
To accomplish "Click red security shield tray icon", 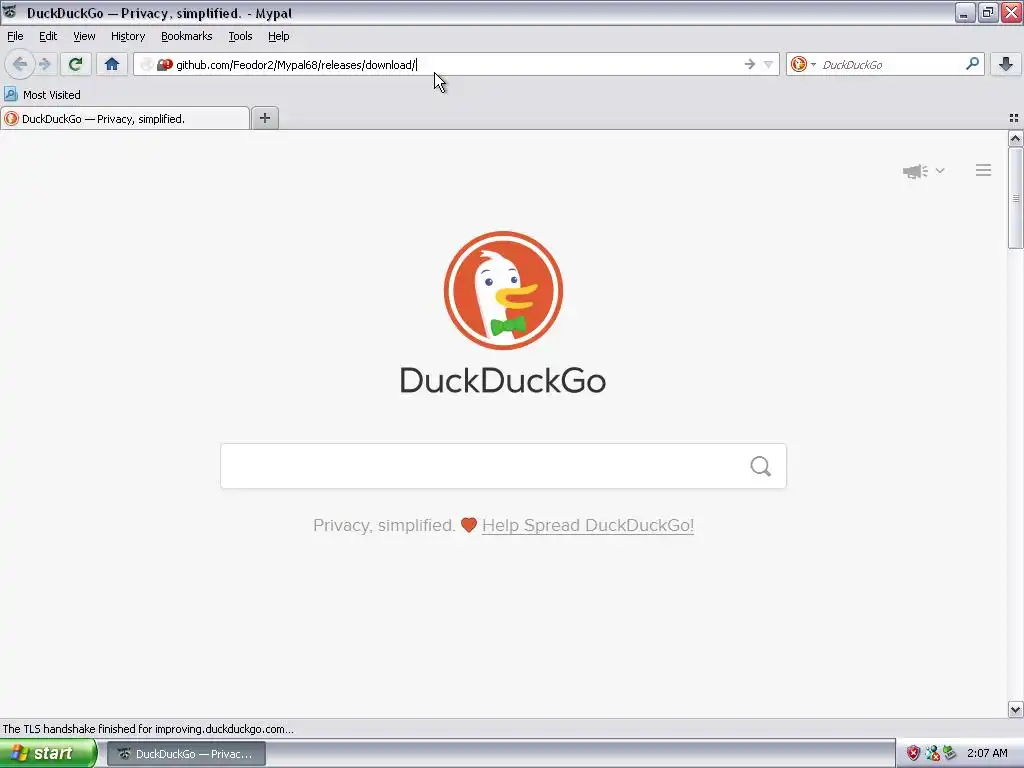I will click(x=913, y=754).
